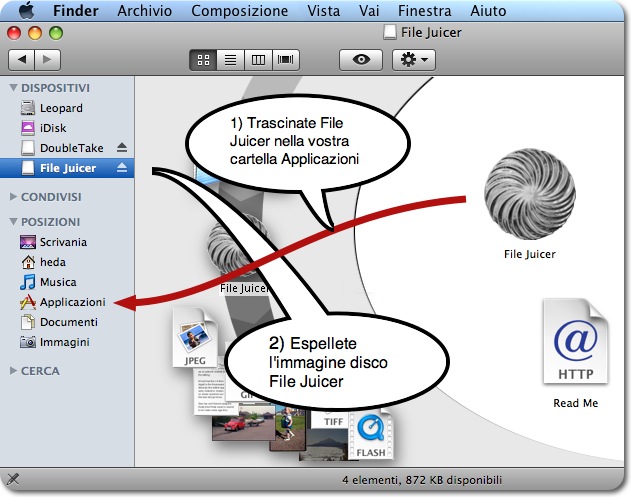Open Applicazioni folder in sidebar
The height and width of the screenshot is (497, 631).
point(67,302)
